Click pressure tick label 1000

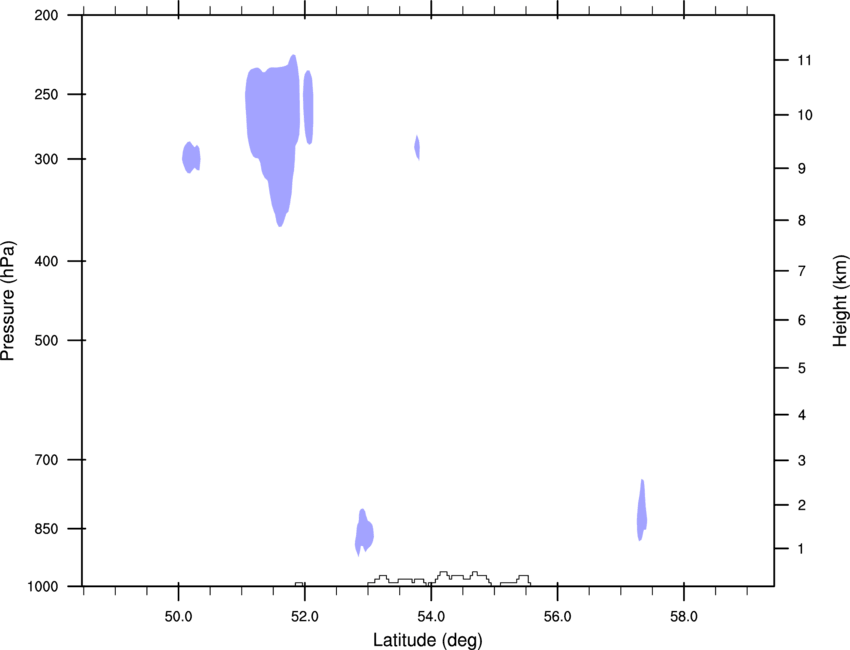[43, 587]
